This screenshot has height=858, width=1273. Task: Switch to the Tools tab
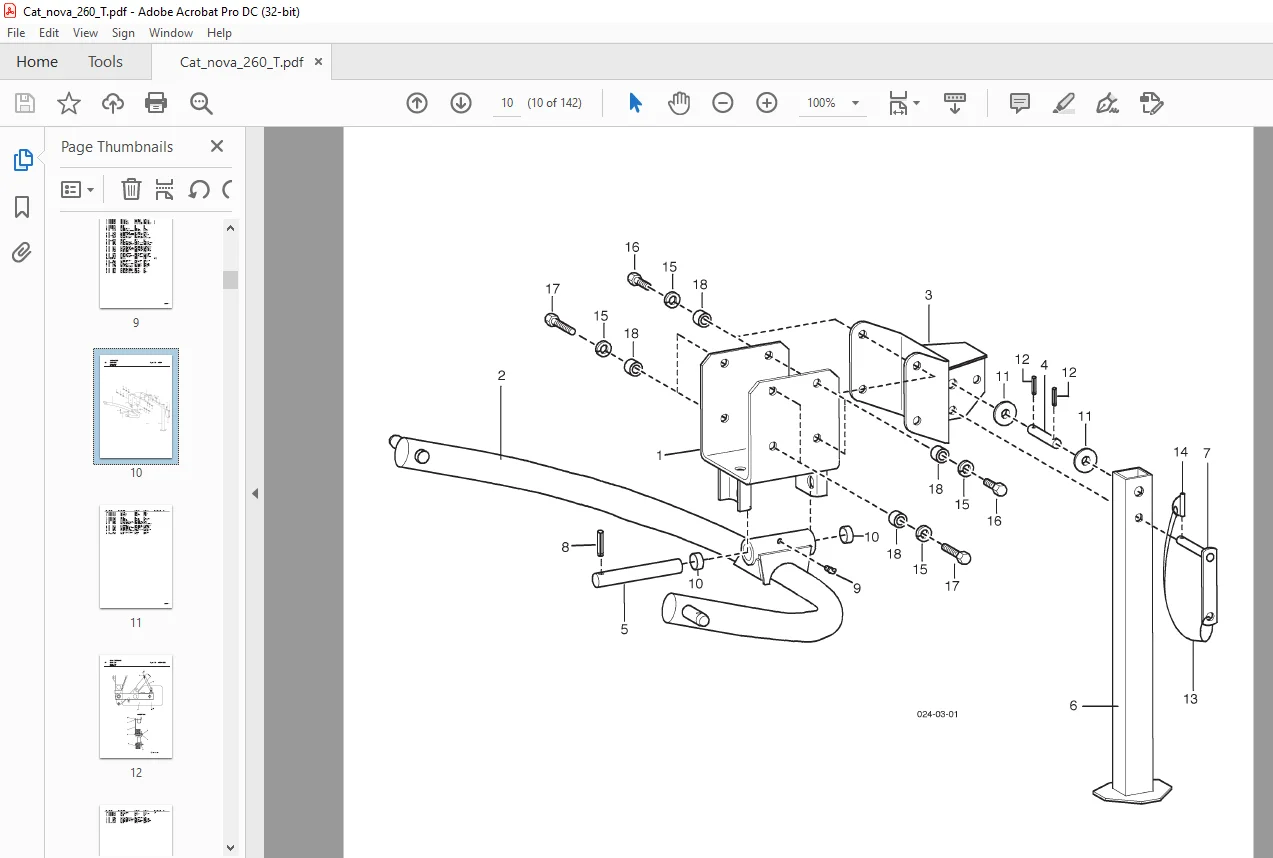coord(105,62)
